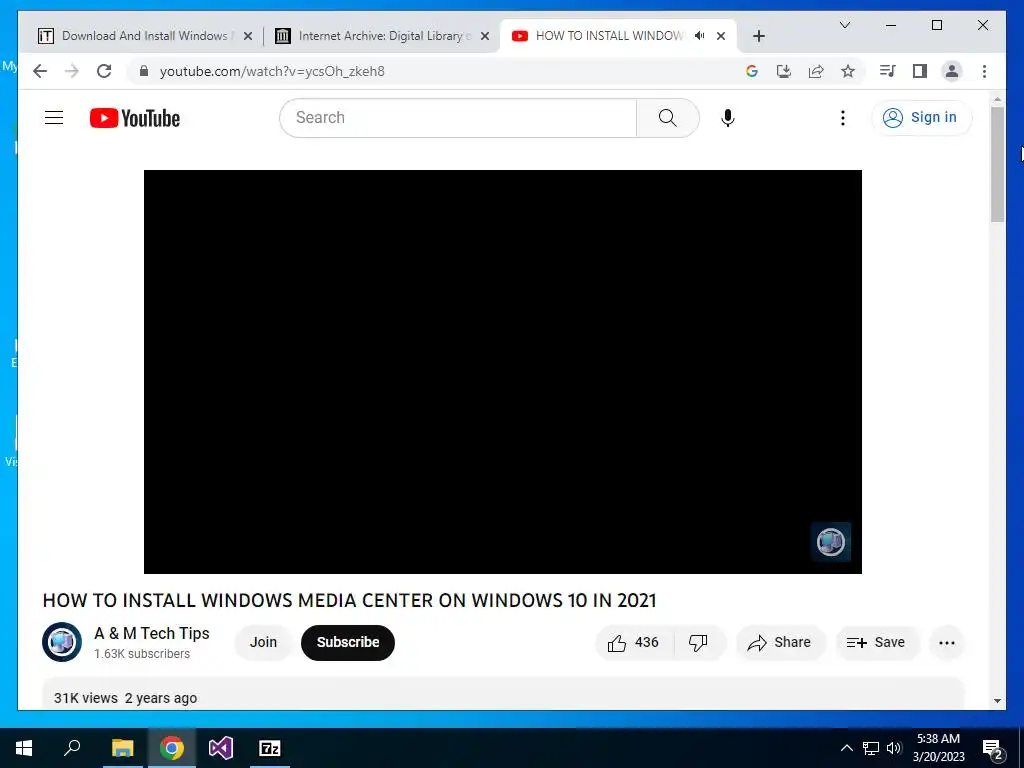The height and width of the screenshot is (768, 1024).
Task: Click the install app icon in address bar
Action: click(x=784, y=71)
